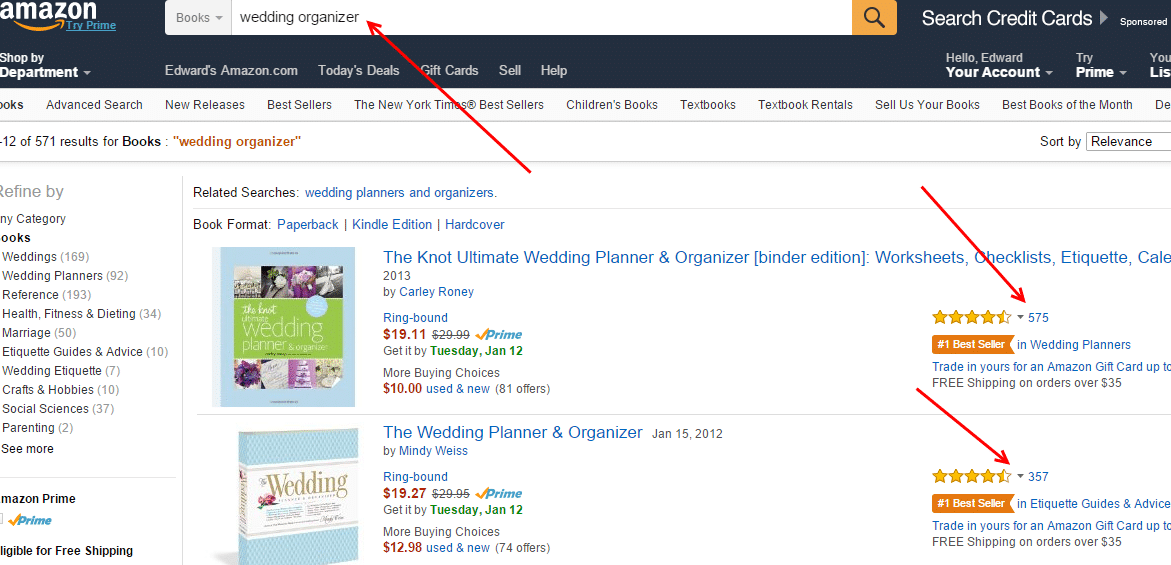The height and width of the screenshot is (565, 1171).
Task: Go to New Releases
Action: pyautogui.click(x=205, y=105)
